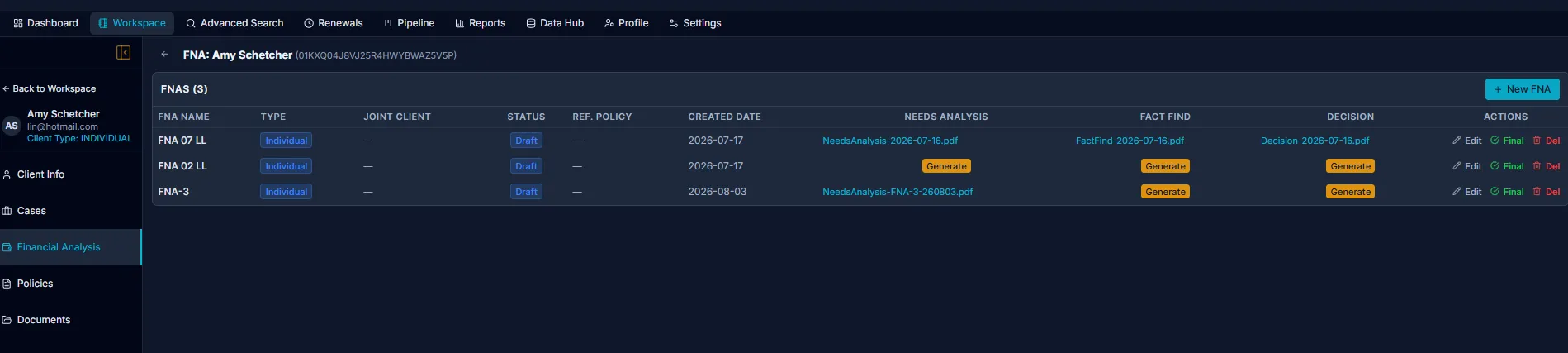Click the FNAS (3) panel heading
1568x353 pixels.
(x=184, y=88)
